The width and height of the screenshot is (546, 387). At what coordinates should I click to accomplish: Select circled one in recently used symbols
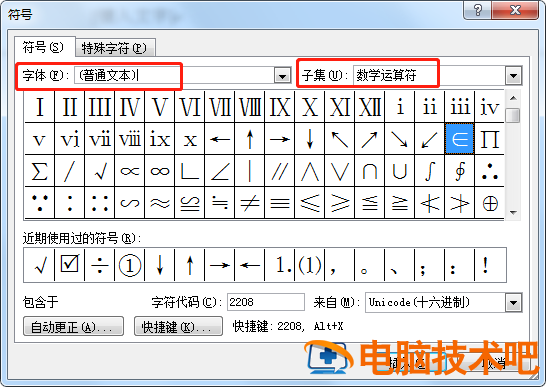pyautogui.click(x=130, y=265)
